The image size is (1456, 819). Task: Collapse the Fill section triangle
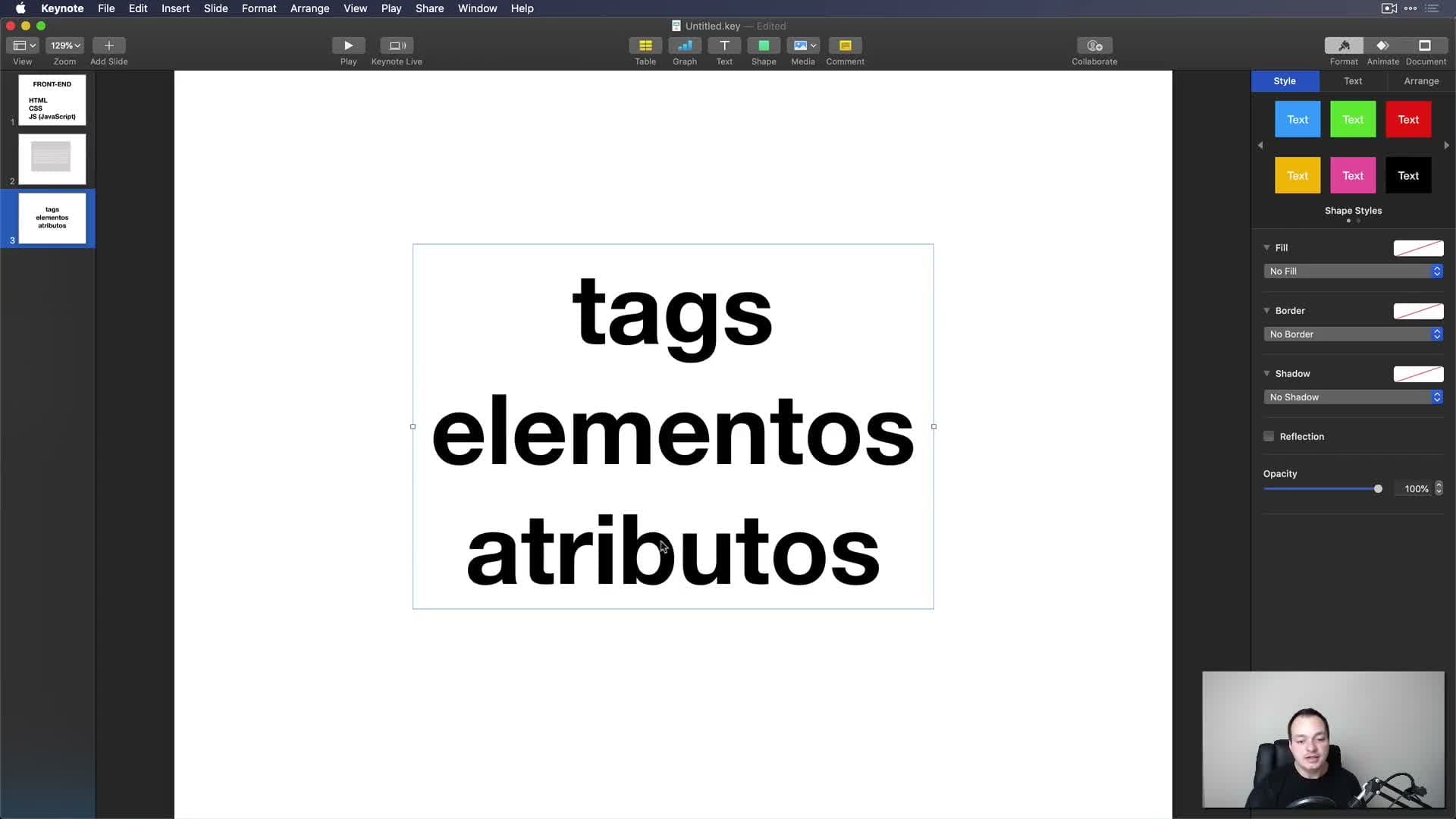(x=1266, y=247)
